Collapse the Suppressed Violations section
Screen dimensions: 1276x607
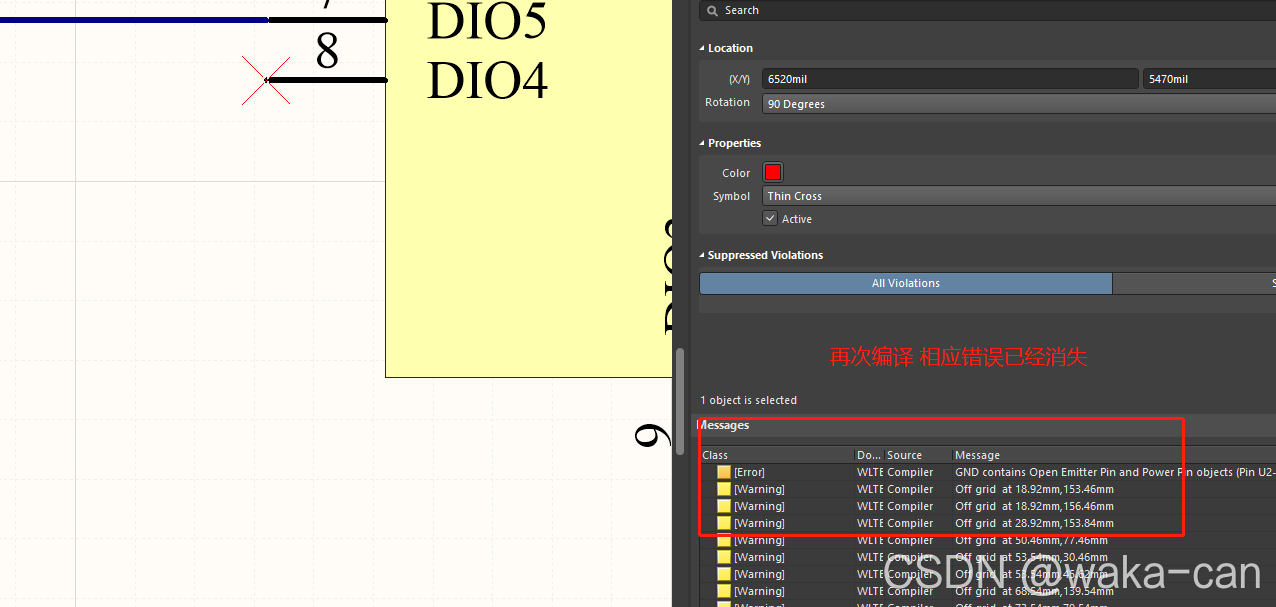[702, 255]
